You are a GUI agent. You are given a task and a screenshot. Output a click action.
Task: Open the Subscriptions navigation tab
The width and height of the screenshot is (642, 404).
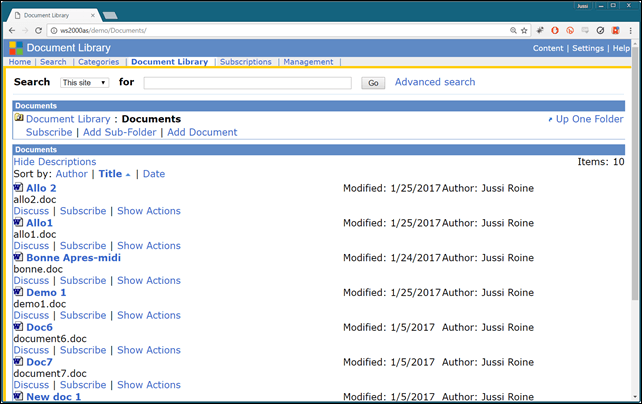[x=246, y=62]
